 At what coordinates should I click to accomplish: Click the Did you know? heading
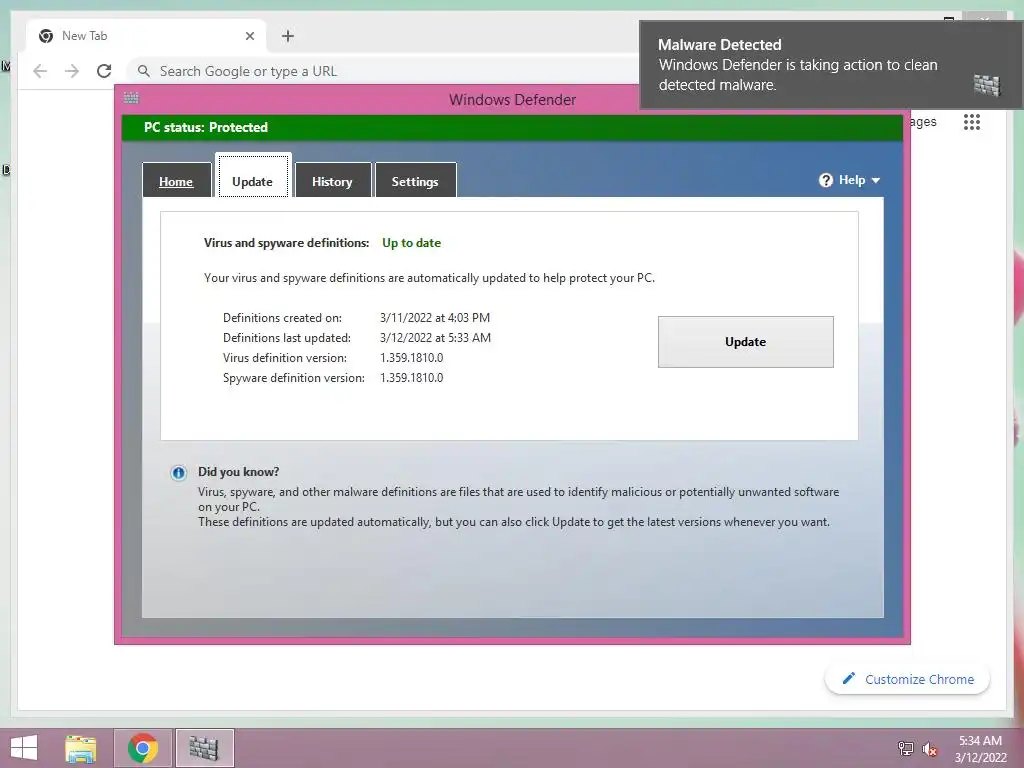238,472
